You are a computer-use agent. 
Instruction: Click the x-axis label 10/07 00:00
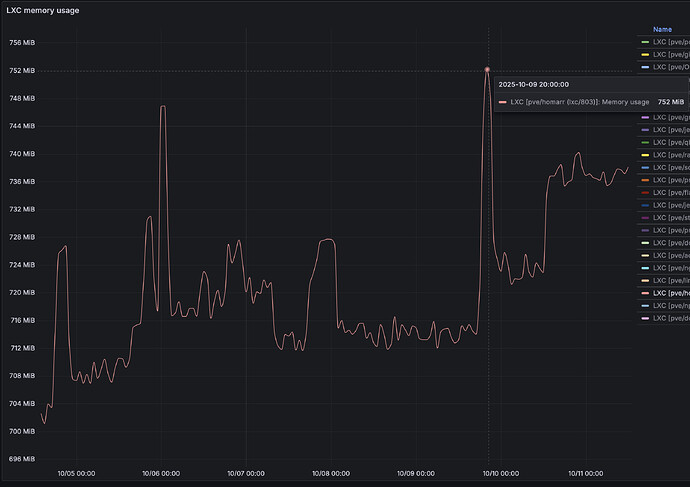(x=246, y=473)
